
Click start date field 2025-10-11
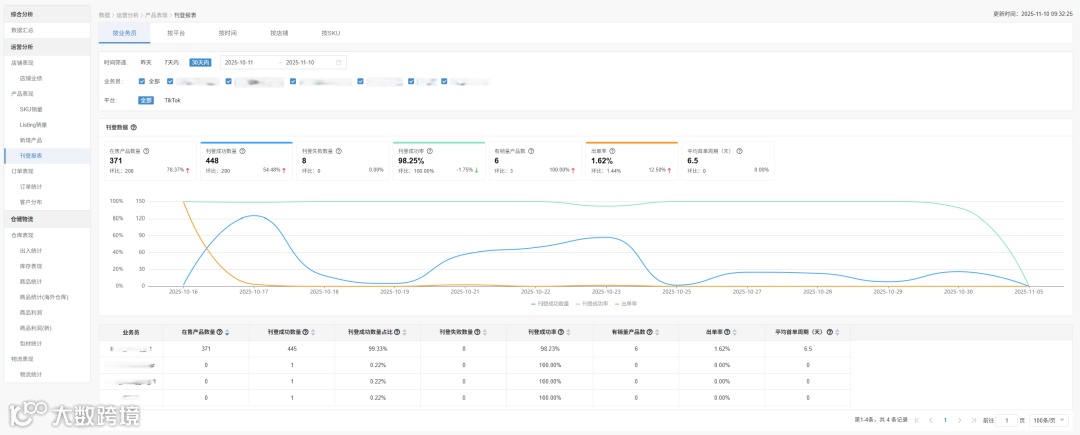(x=240, y=63)
